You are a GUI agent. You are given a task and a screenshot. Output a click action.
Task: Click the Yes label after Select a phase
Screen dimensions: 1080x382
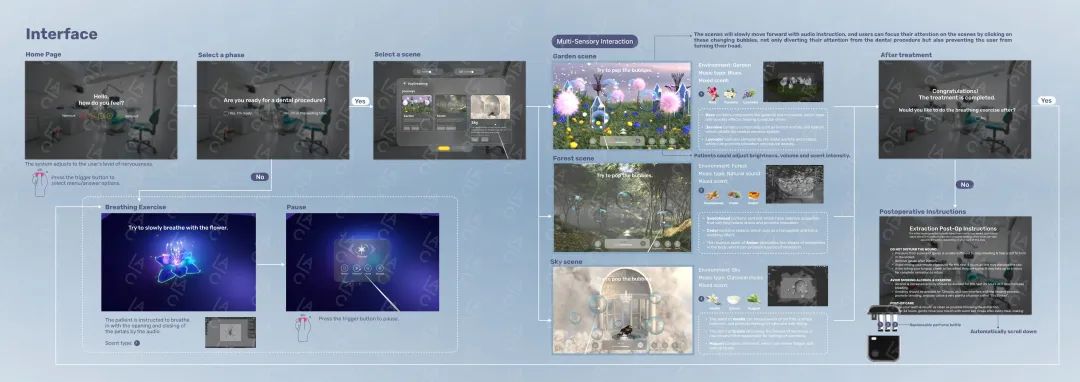360,100
